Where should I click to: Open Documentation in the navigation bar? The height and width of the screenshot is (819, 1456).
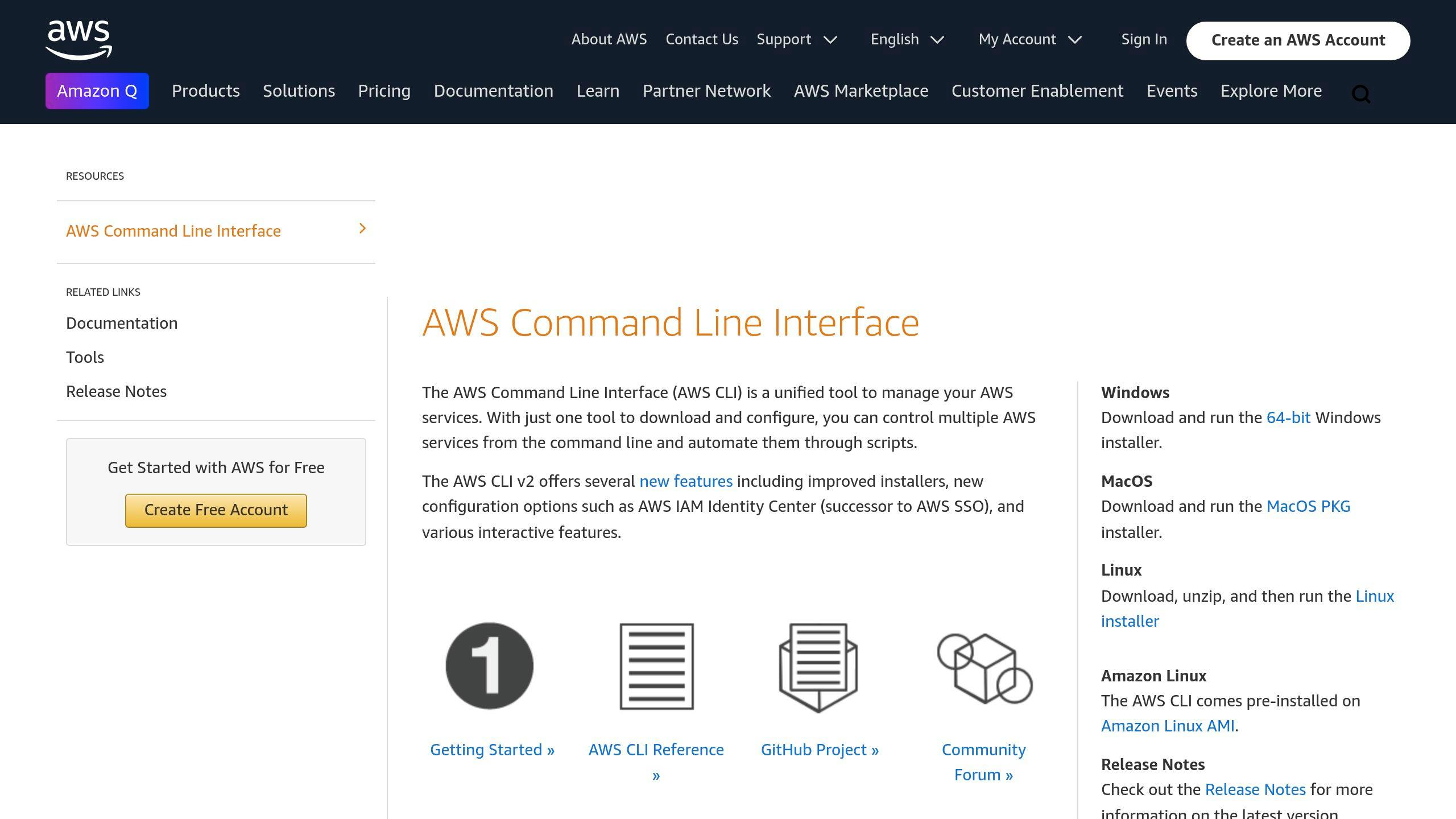click(x=494, y=91)
